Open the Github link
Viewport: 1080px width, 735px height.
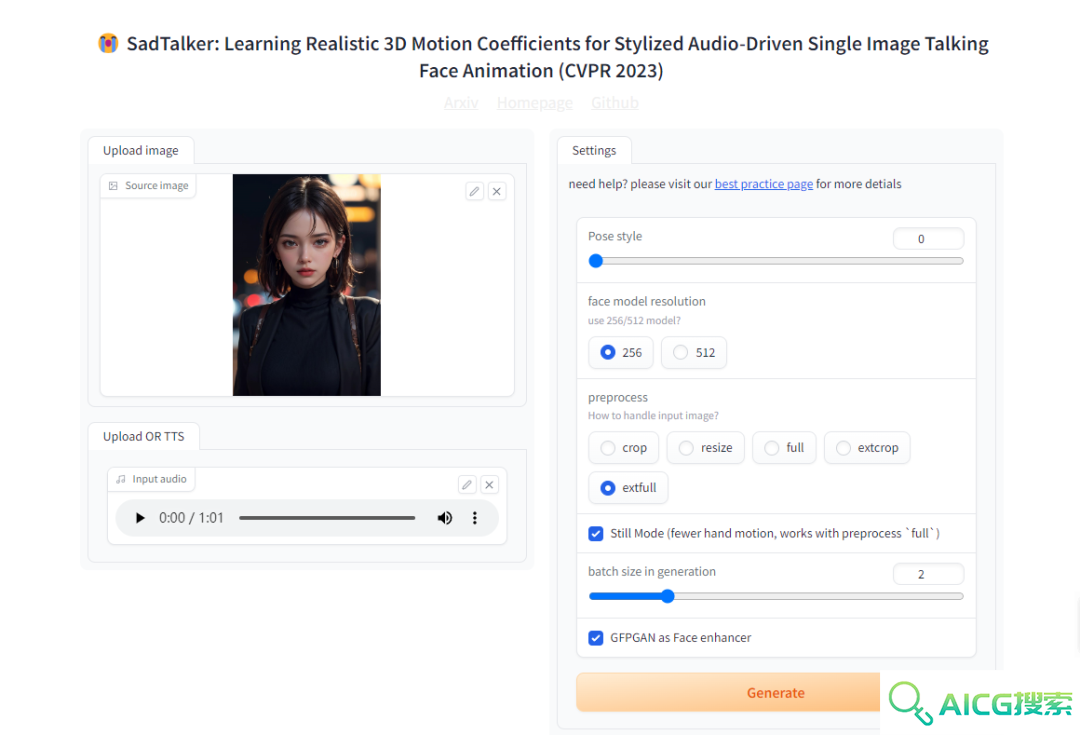click(x=614, y=103)
